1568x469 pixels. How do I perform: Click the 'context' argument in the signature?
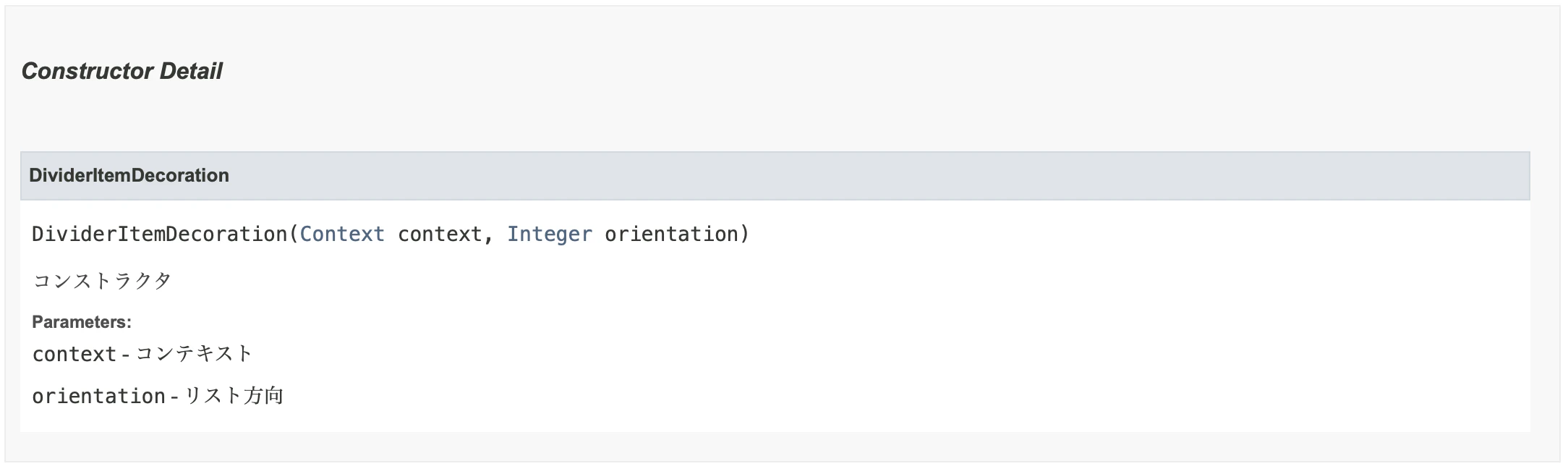pos(440,234)
